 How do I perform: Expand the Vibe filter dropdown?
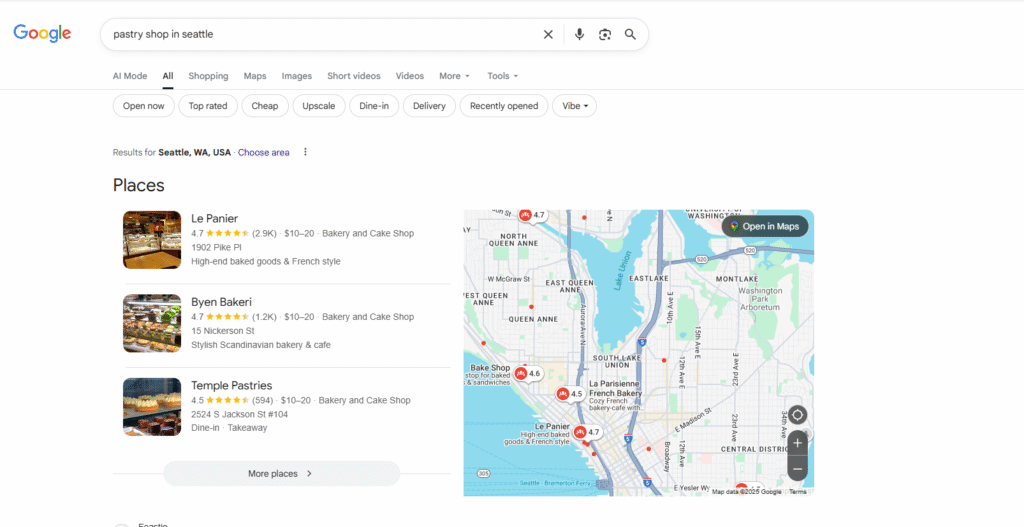[x=574, y=106]
